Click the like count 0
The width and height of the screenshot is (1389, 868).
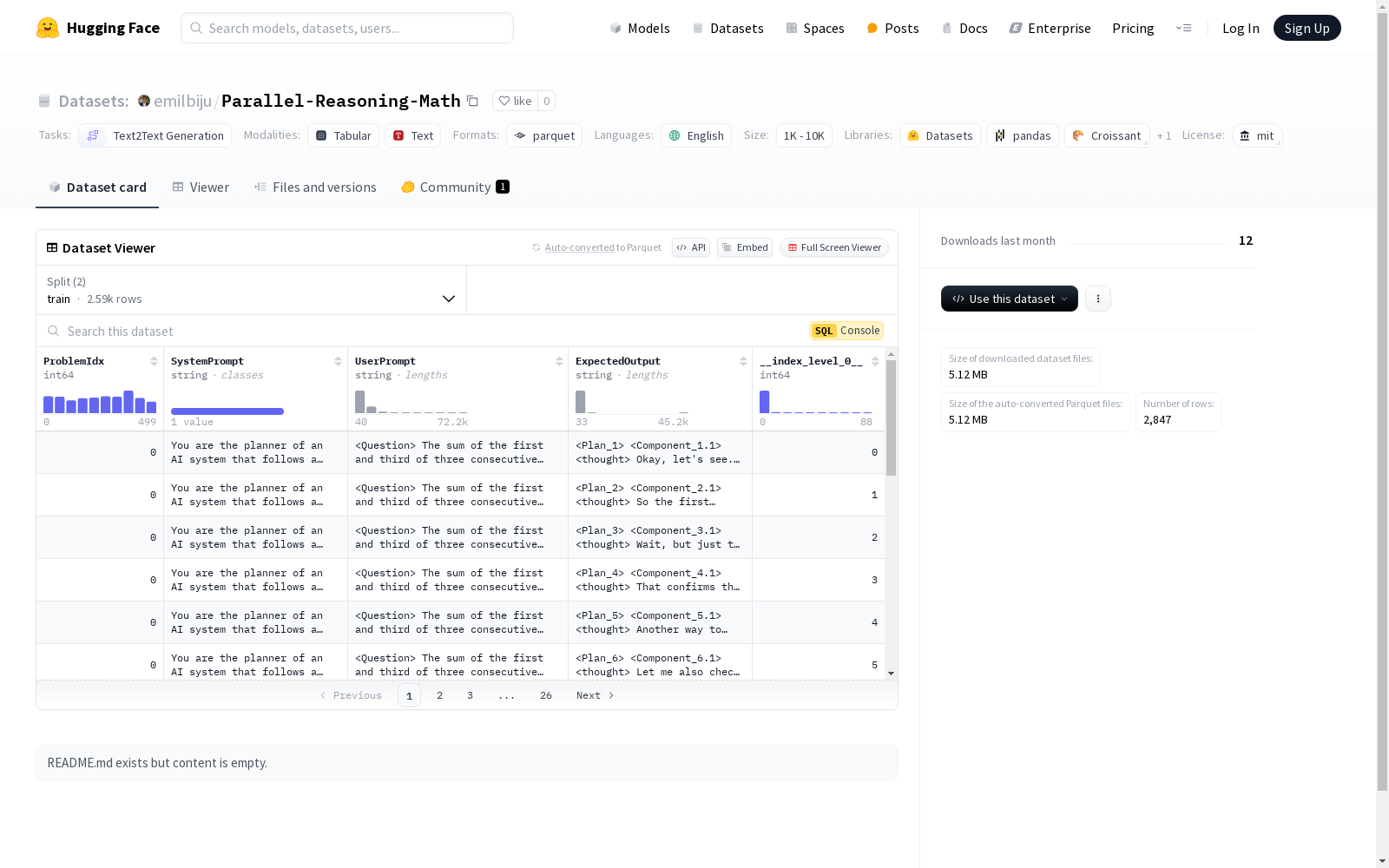coord(546,101)
